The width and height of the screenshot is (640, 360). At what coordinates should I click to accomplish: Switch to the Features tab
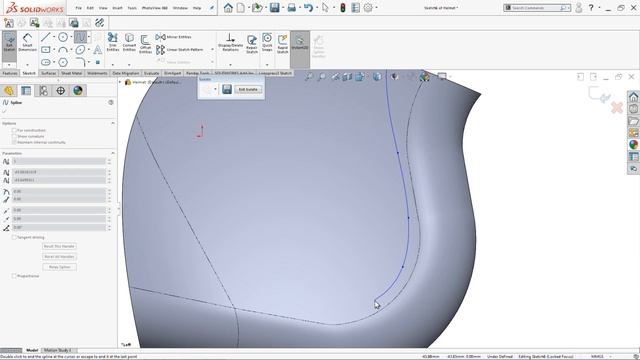[10, 73]
